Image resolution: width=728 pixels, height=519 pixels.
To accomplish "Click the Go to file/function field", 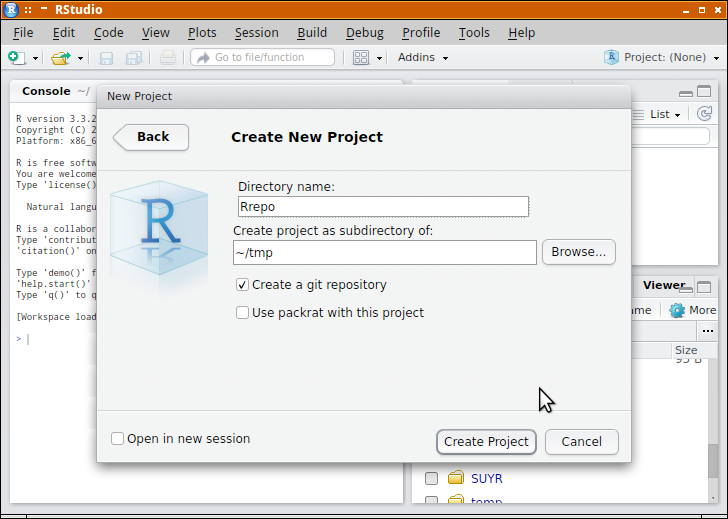I will (262, 57).
